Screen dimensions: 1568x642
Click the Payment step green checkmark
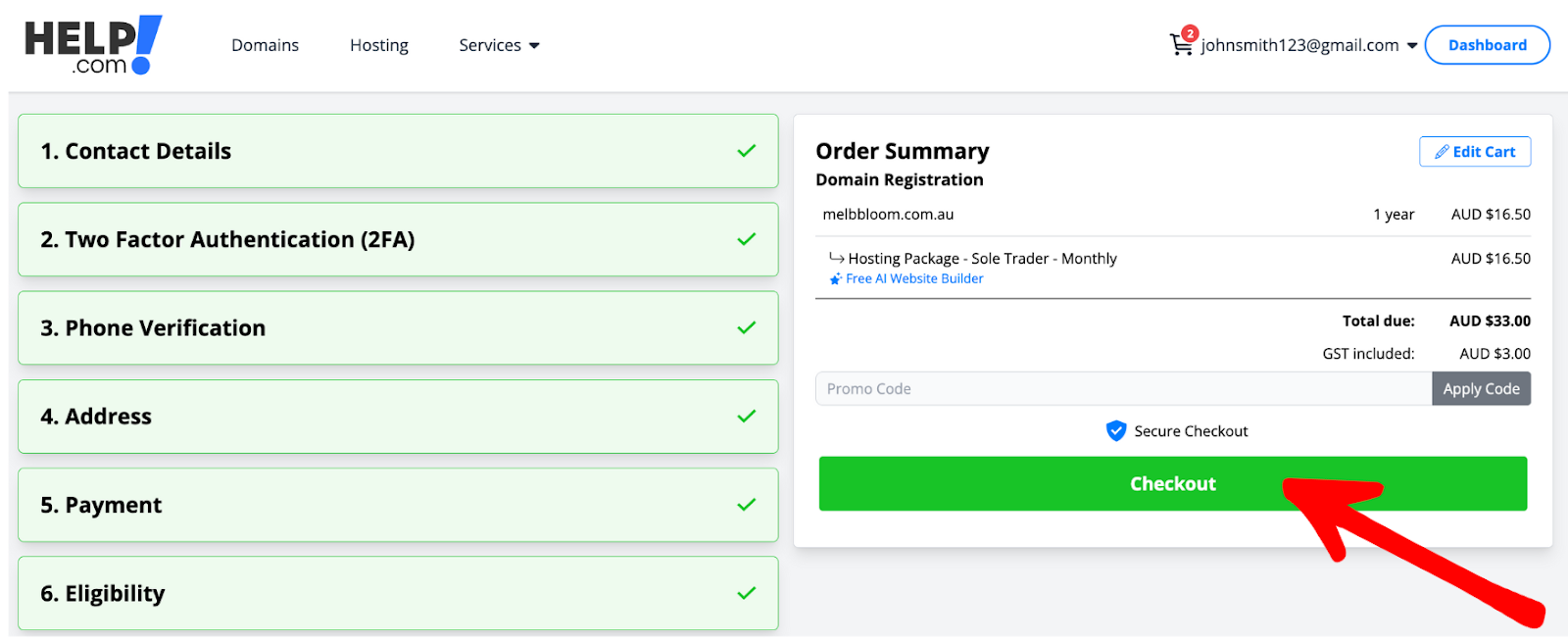pyautogui.click(x=746, y=505)
